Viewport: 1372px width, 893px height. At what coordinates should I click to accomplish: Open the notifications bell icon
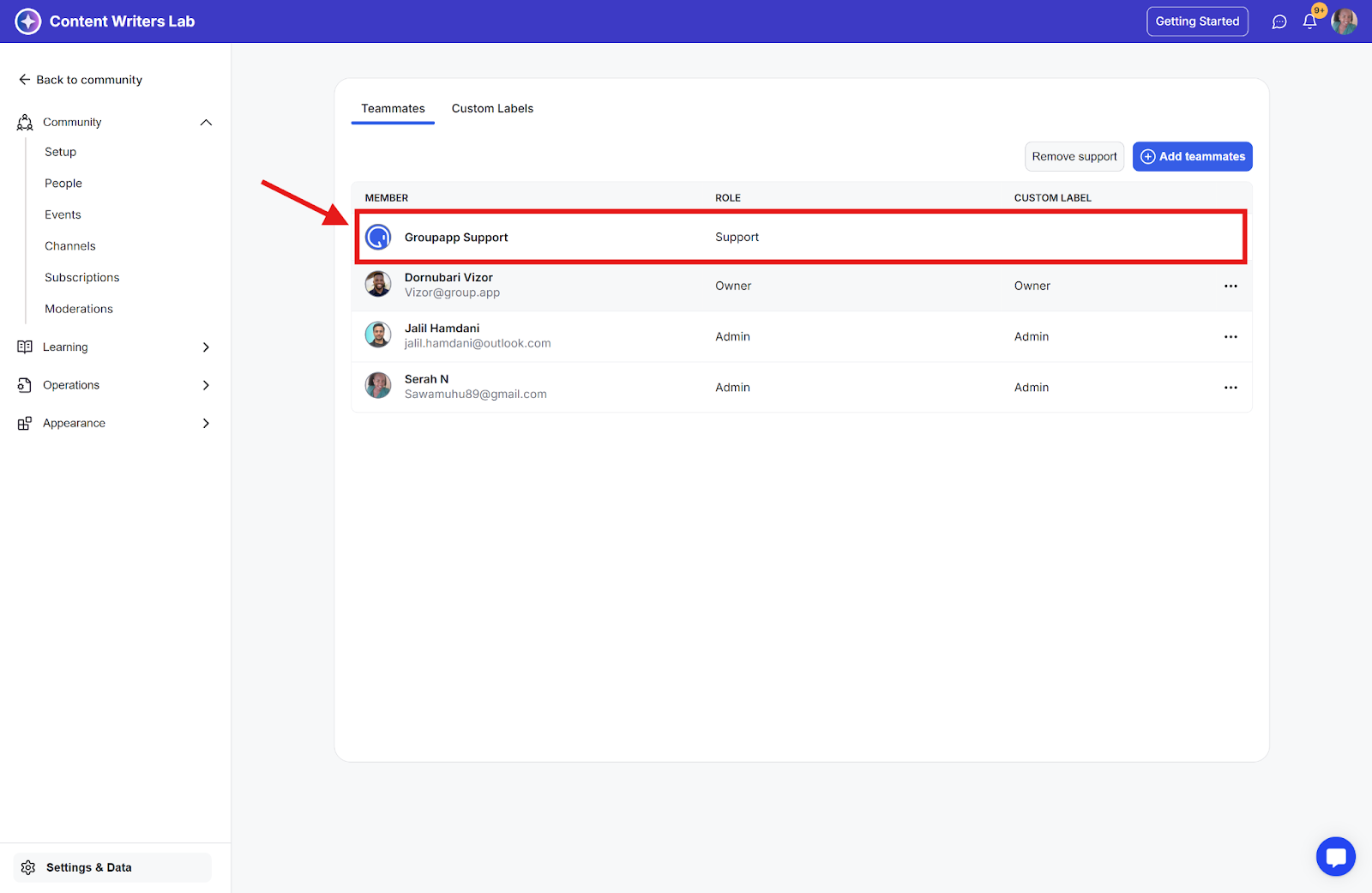[x=1309, y=21]
